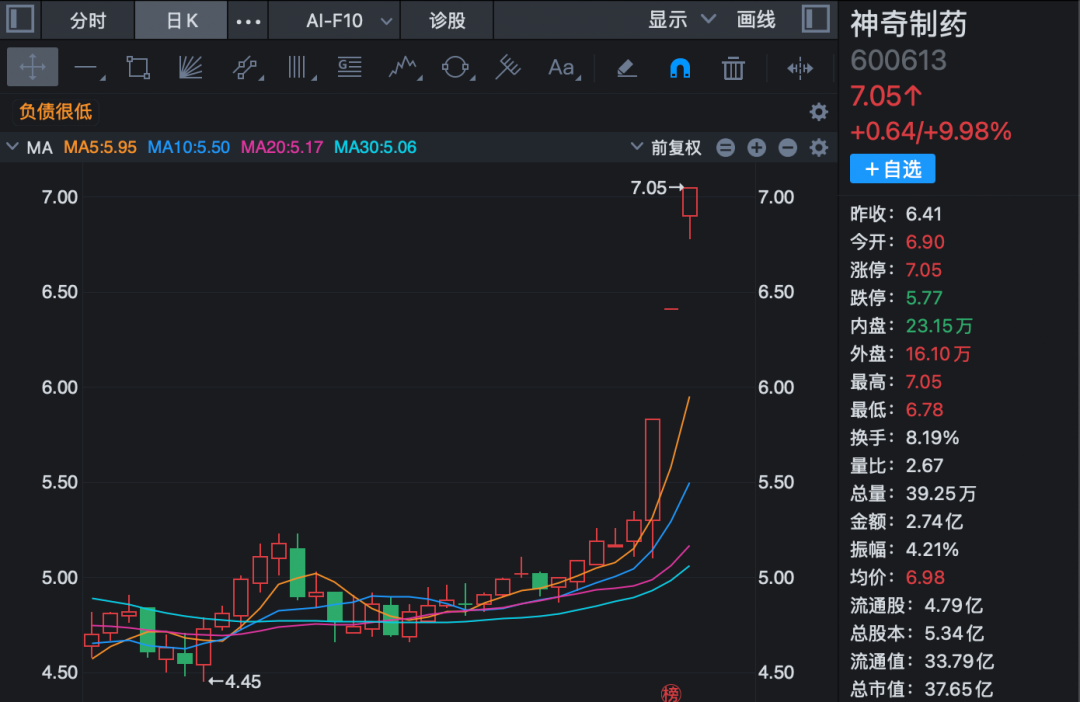Viewport: 1080px width, 702px height.
Task: Switch to the 分时 tab
Action: 87,20
